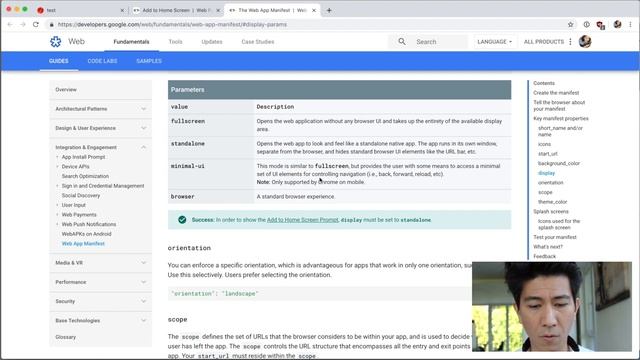Viewport: 640px width, 360px height.
Task: Click the Web Fundamentals logo icon
Action: (56, 41)
